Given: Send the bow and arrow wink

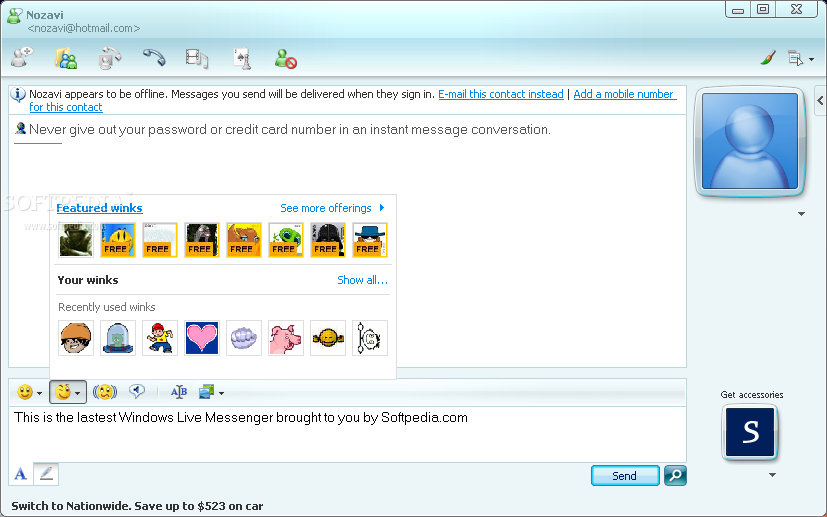Looking at the screenshot, I should (x=370, y=338).
